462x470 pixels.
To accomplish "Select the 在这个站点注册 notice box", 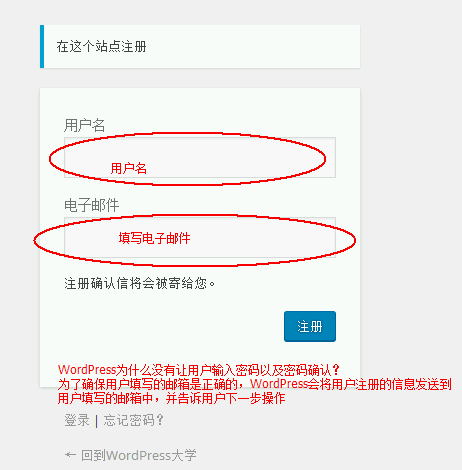I will (x=200, y=46).
